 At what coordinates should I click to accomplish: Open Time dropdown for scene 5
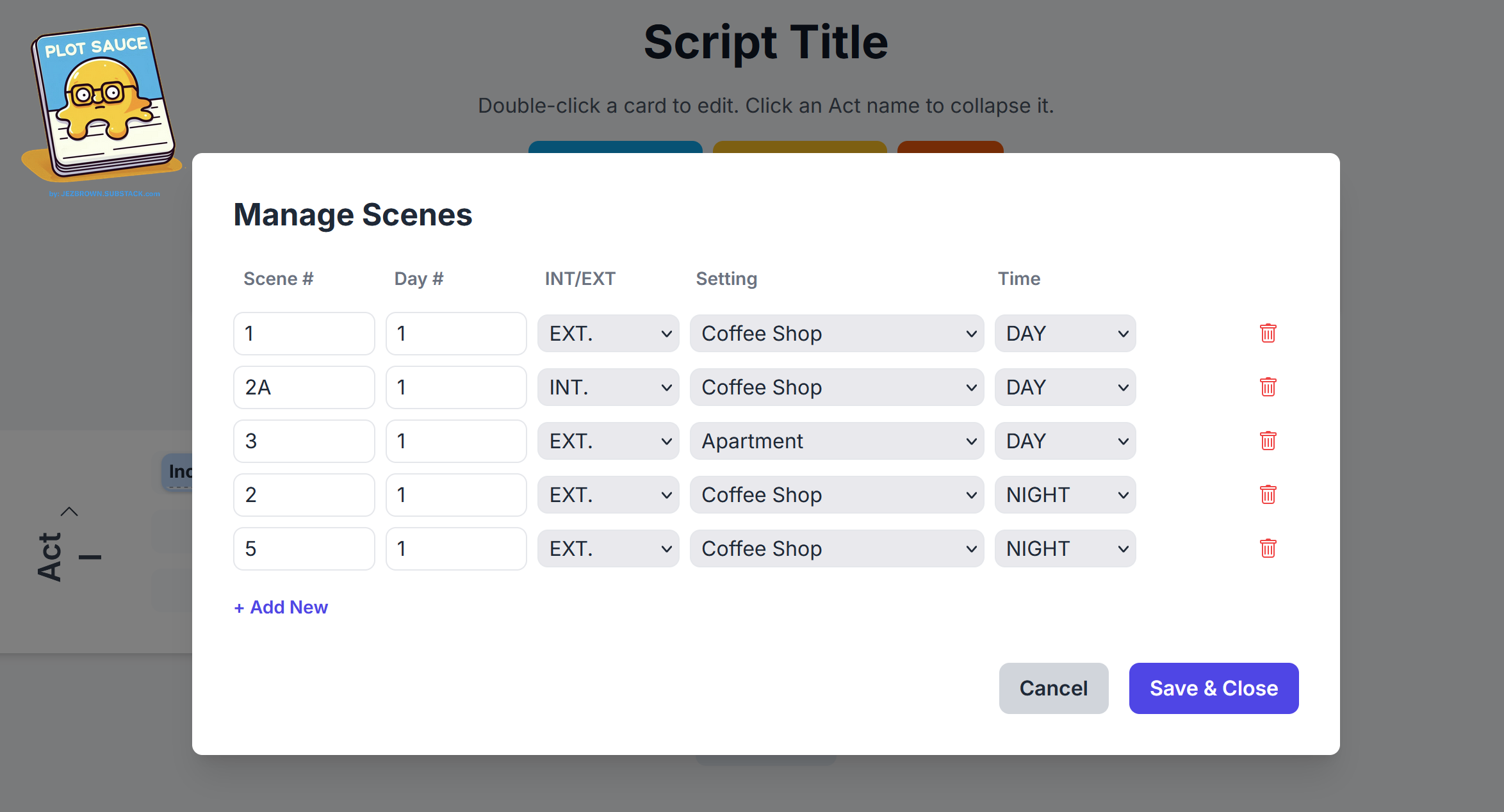pyautogui.click(x=1065, y=549)
